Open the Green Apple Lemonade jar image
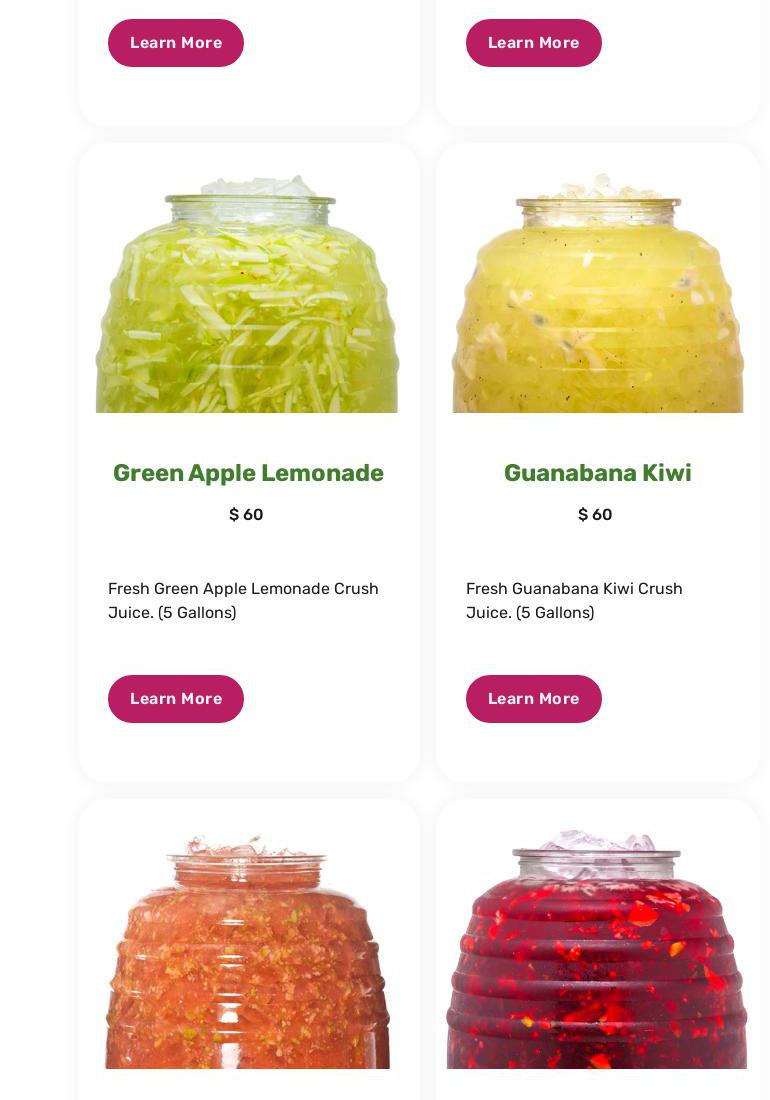The image size is (770, 1100). click(247, 293)
